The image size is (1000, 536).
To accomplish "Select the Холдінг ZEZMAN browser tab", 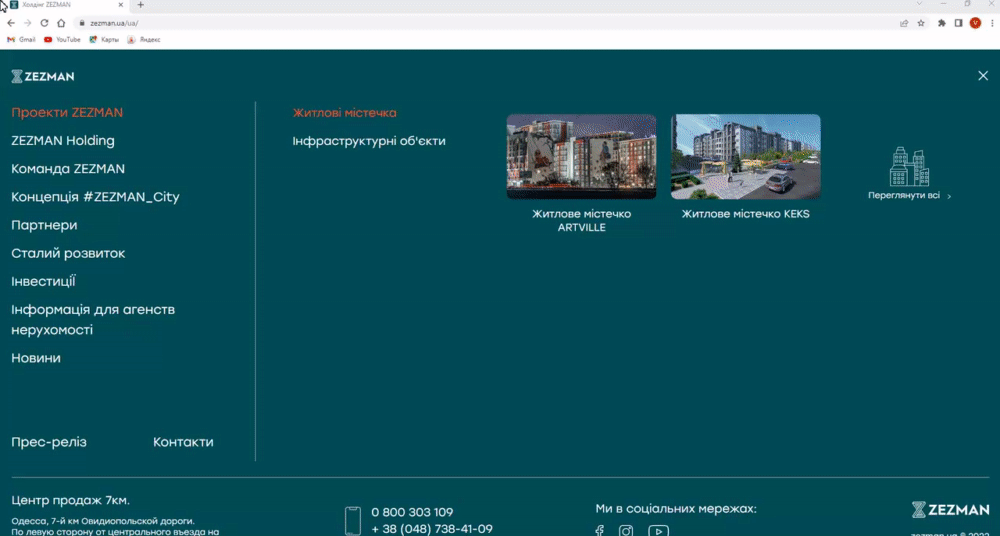I will point(68,5).
